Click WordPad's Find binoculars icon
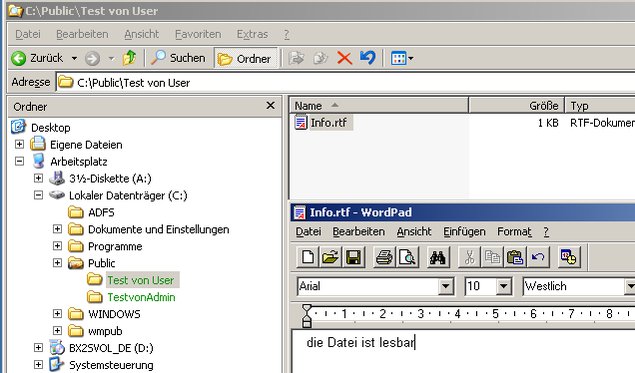The image size is (635, 373). 438,257
